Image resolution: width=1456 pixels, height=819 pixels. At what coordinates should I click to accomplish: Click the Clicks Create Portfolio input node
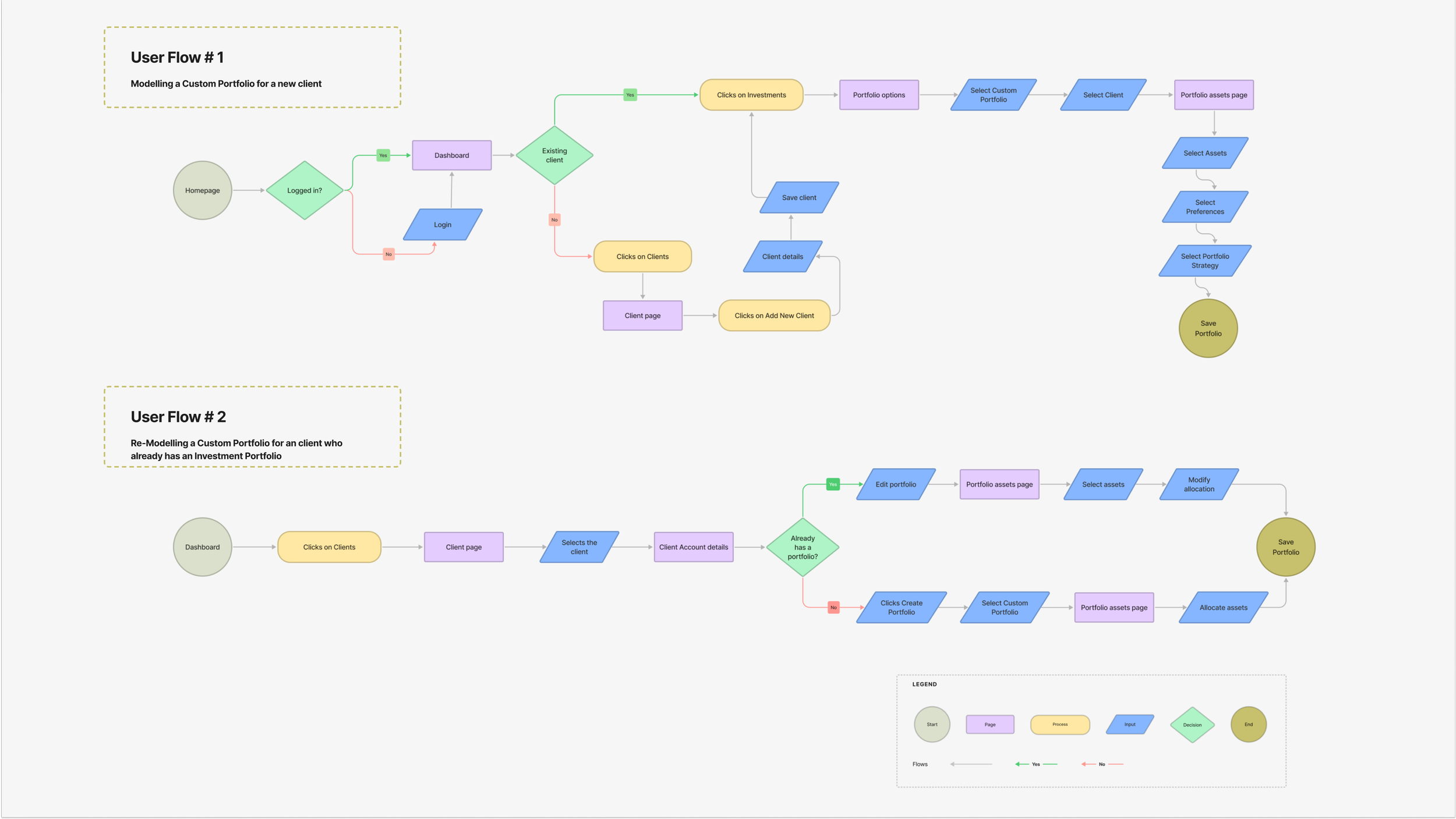[901, 608]
